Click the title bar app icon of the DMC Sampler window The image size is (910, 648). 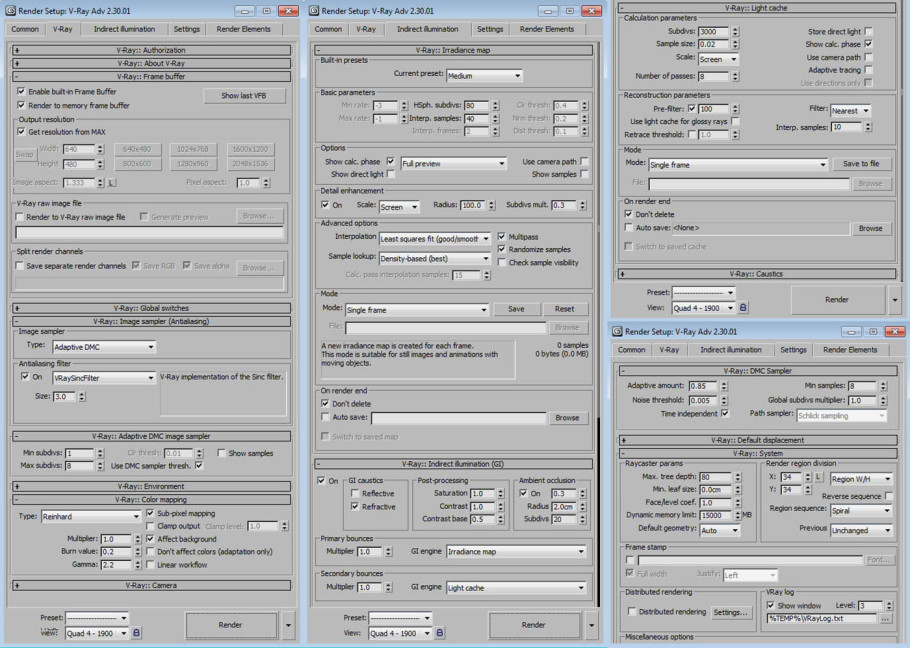tap(617, 332)
